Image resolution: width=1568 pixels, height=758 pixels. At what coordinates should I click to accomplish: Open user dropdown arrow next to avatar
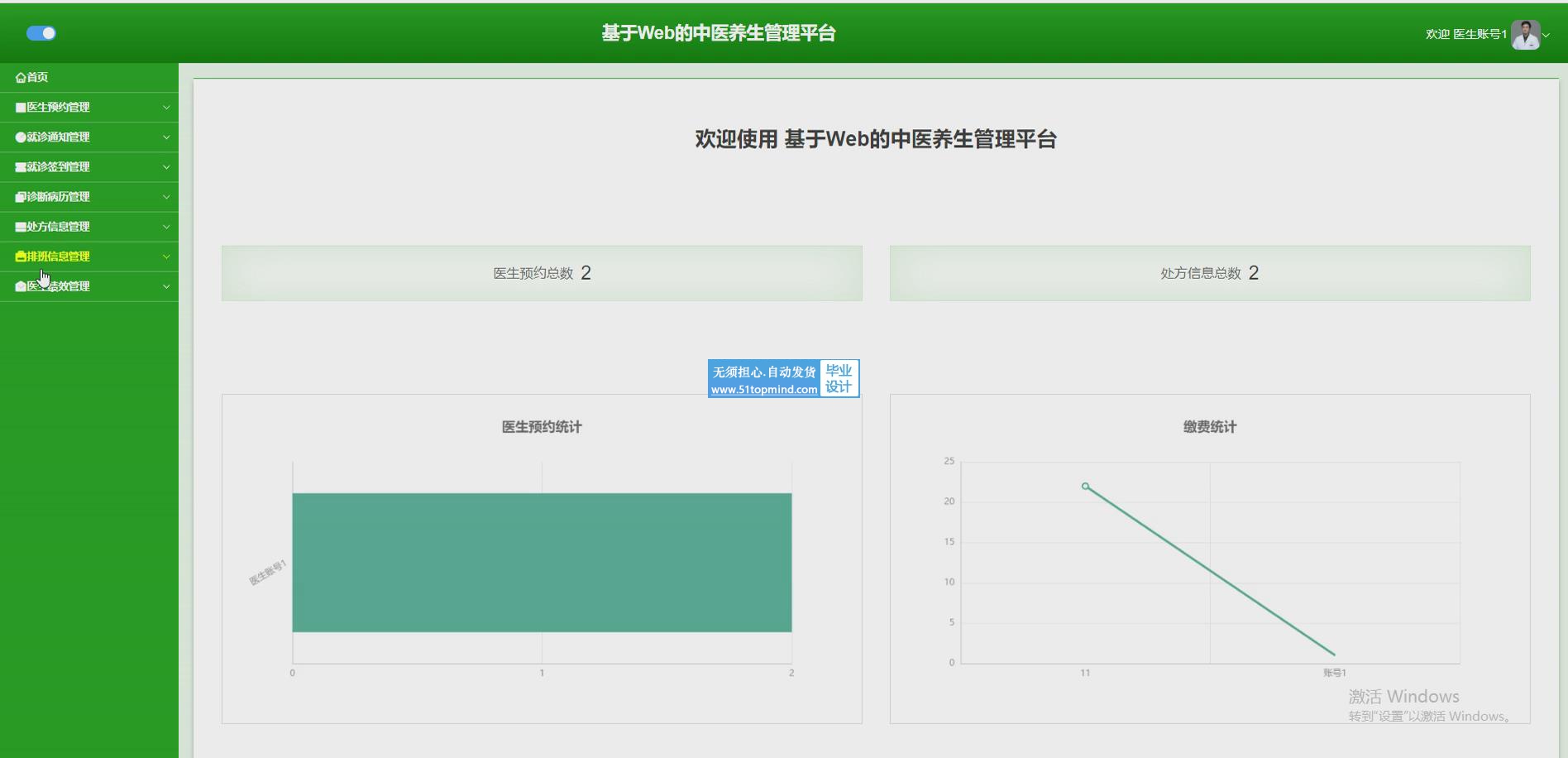1546,35
